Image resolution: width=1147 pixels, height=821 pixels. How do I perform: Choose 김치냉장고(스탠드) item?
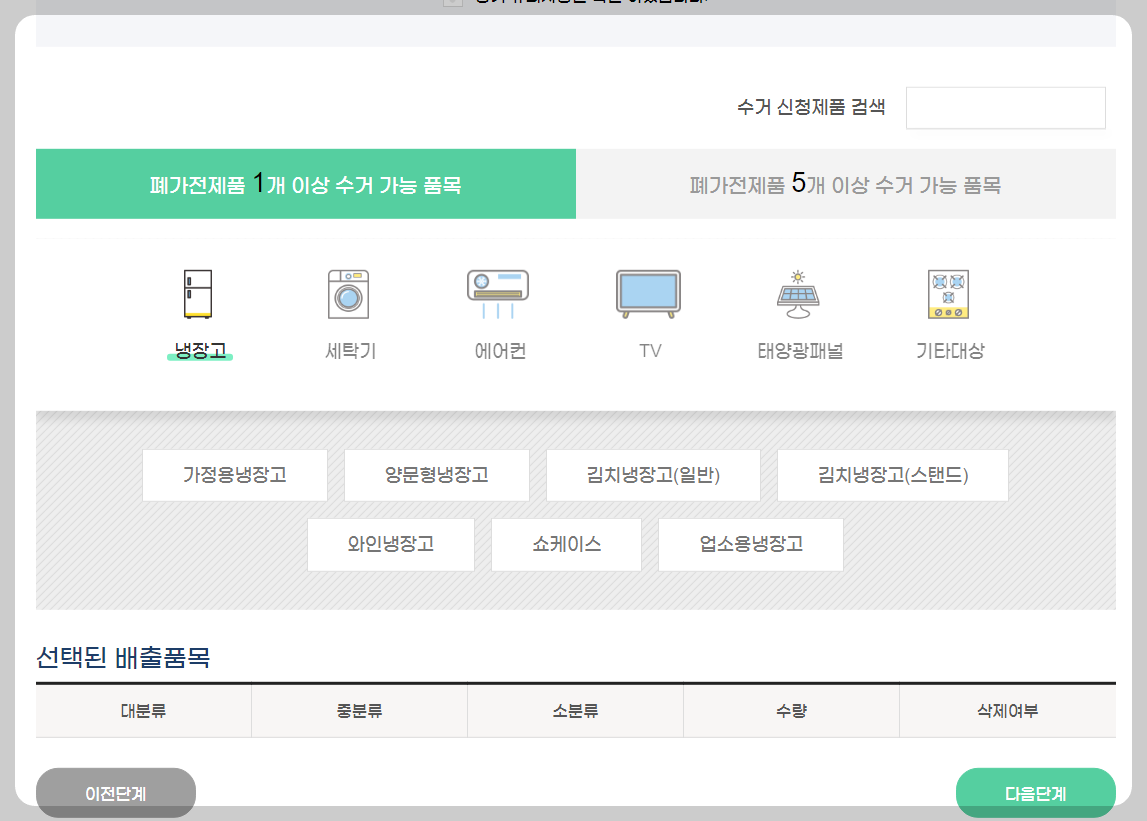click(892, 476)
